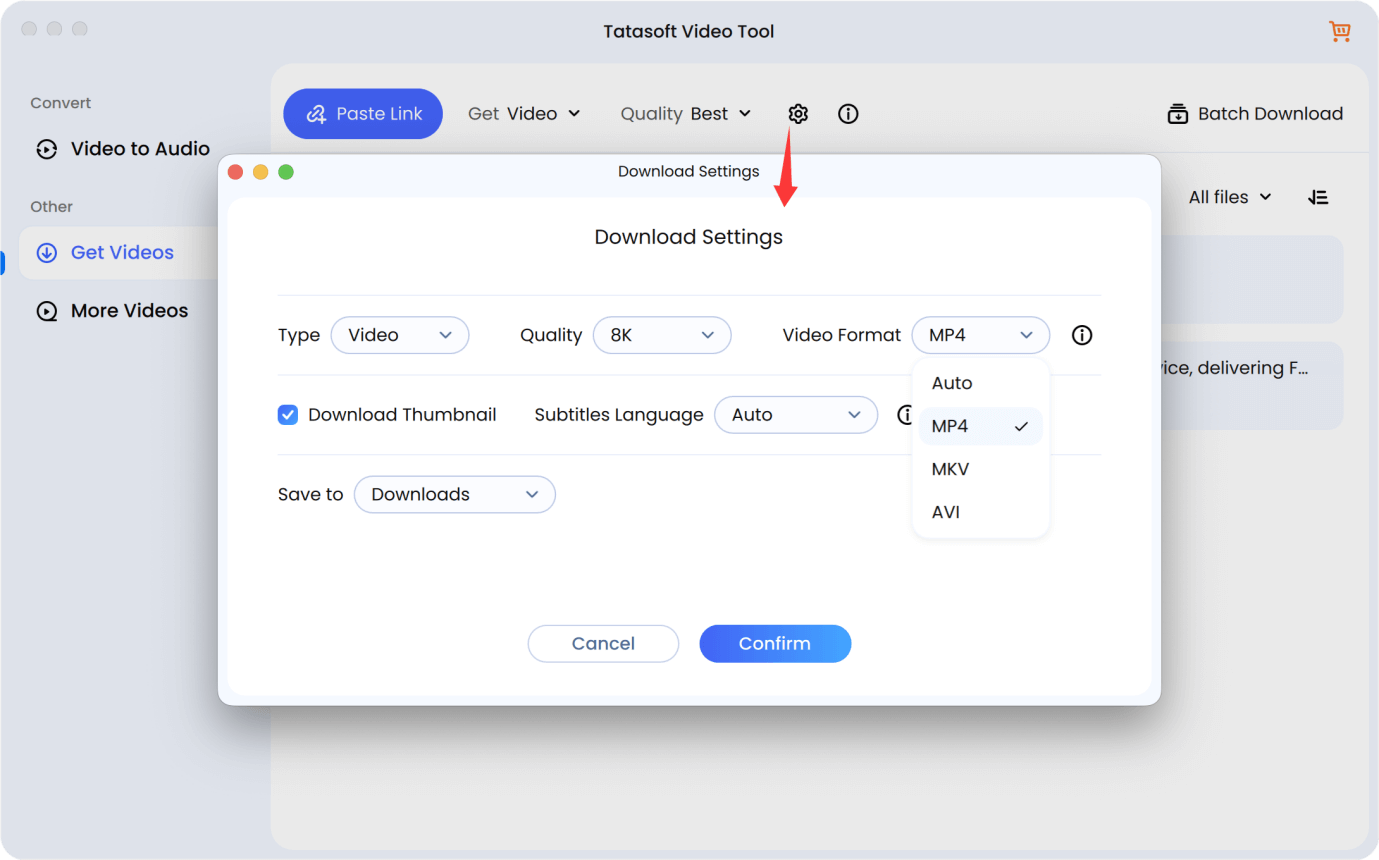Confirm the download settings
Image resolution: width=1379 pixels, height=860 pixels.
[775, 643]
